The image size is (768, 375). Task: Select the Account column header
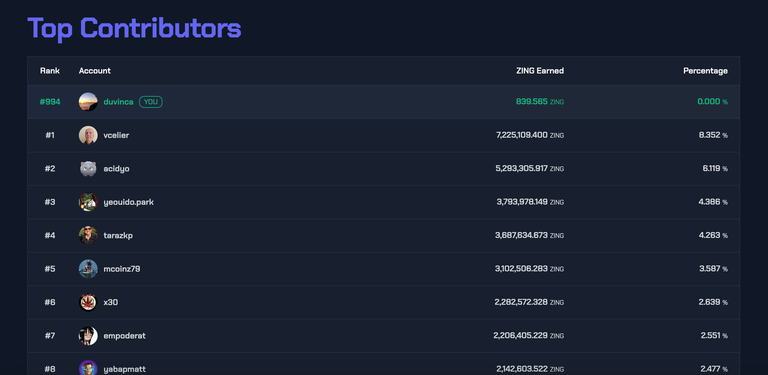[x=95, y=70]
